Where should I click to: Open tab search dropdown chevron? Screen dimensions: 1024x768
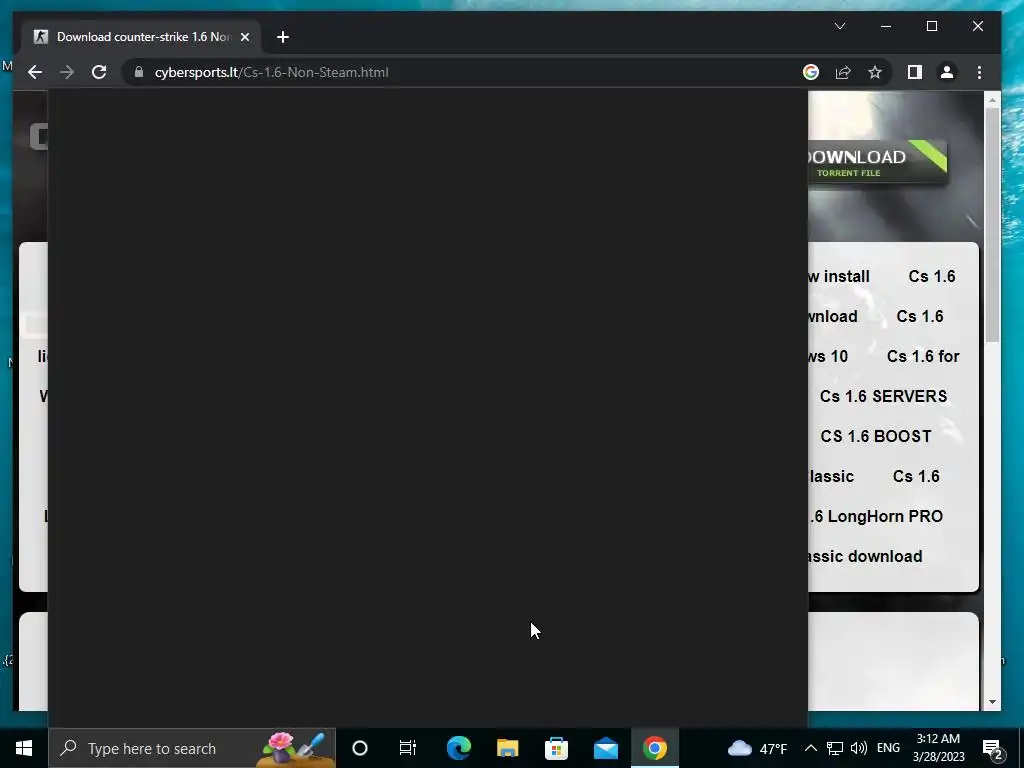(840, 26)
